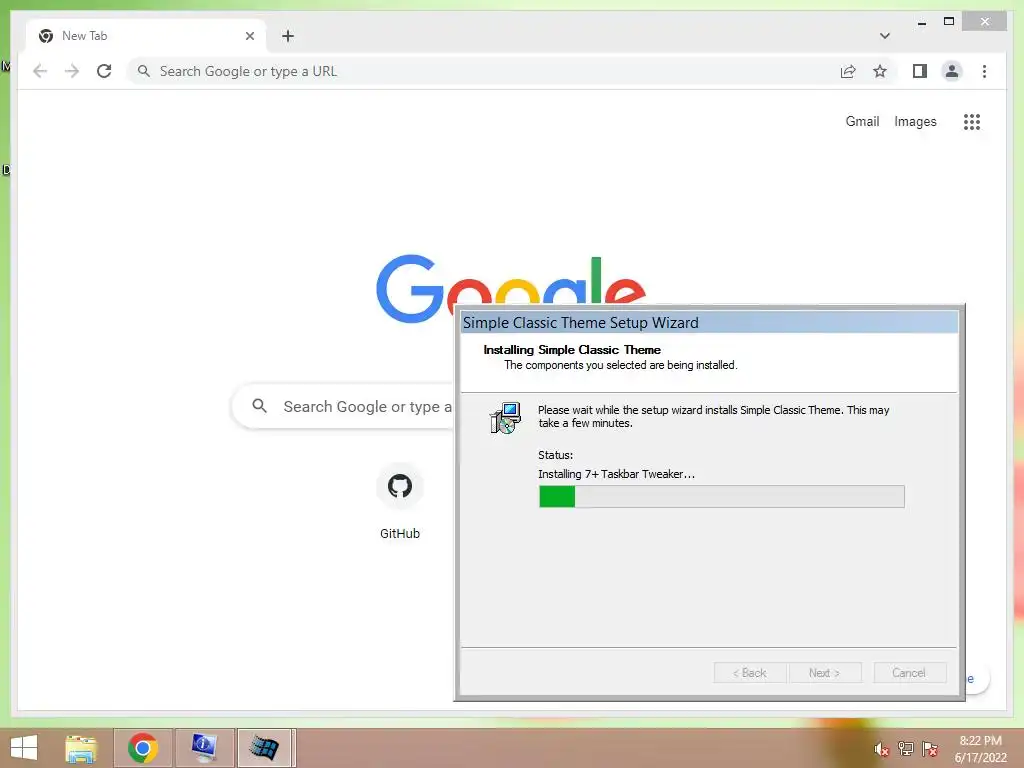
Task: Expand tab search chevron
Action: tap(885, 36)
